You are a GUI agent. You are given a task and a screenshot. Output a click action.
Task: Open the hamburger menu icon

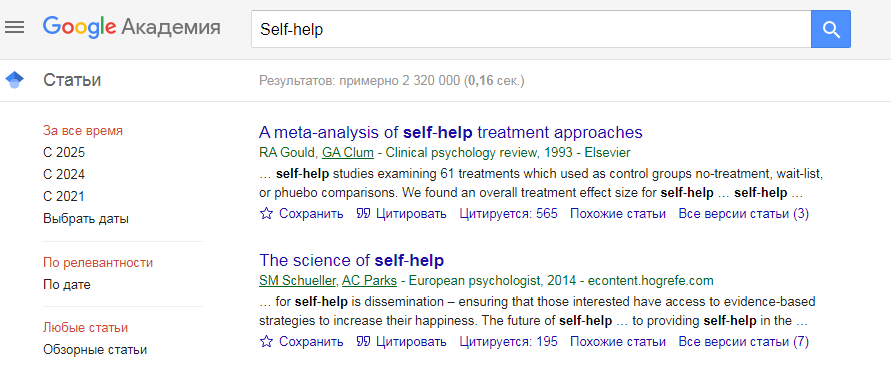click(14, 27)
